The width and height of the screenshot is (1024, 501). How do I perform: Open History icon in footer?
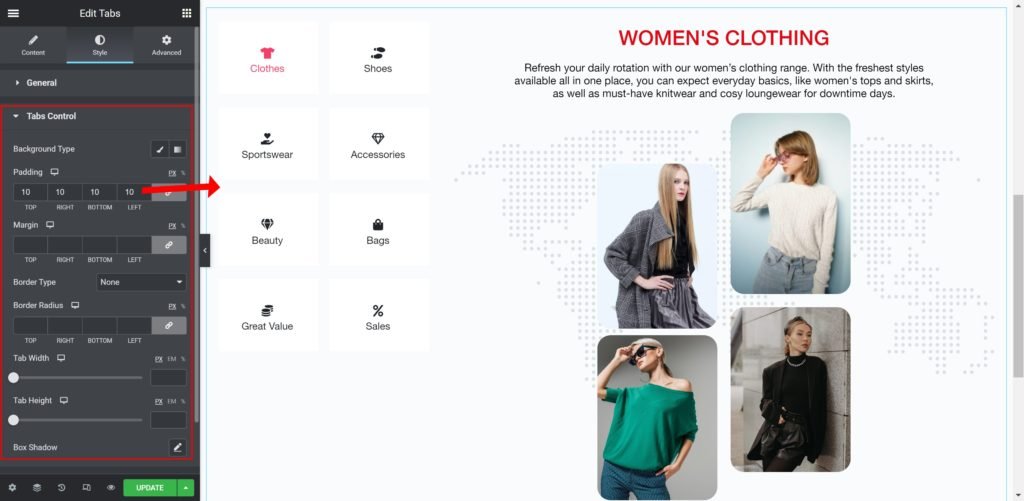coord(61,487)
